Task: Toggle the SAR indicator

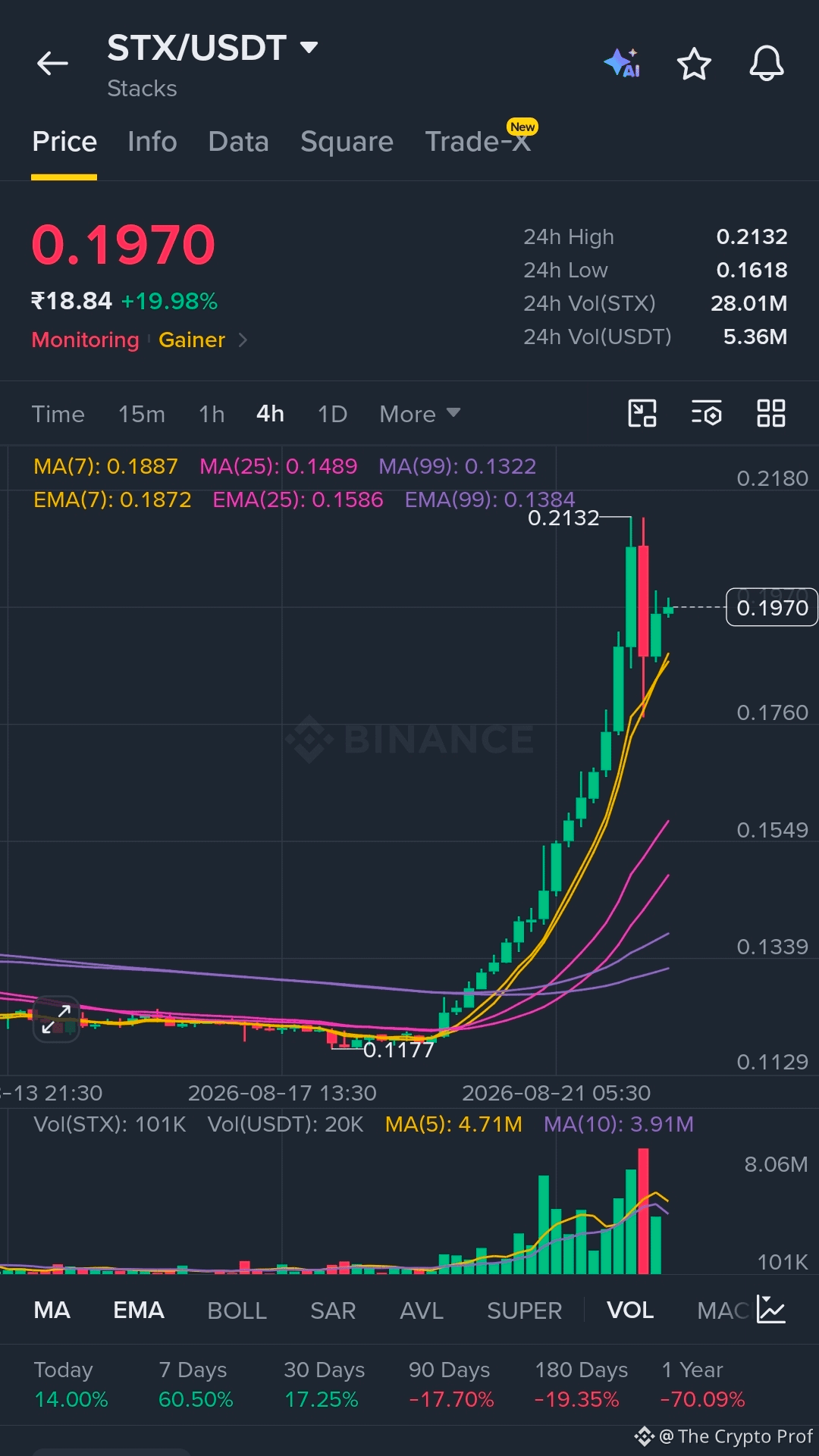Action: tap(333, 1310)
